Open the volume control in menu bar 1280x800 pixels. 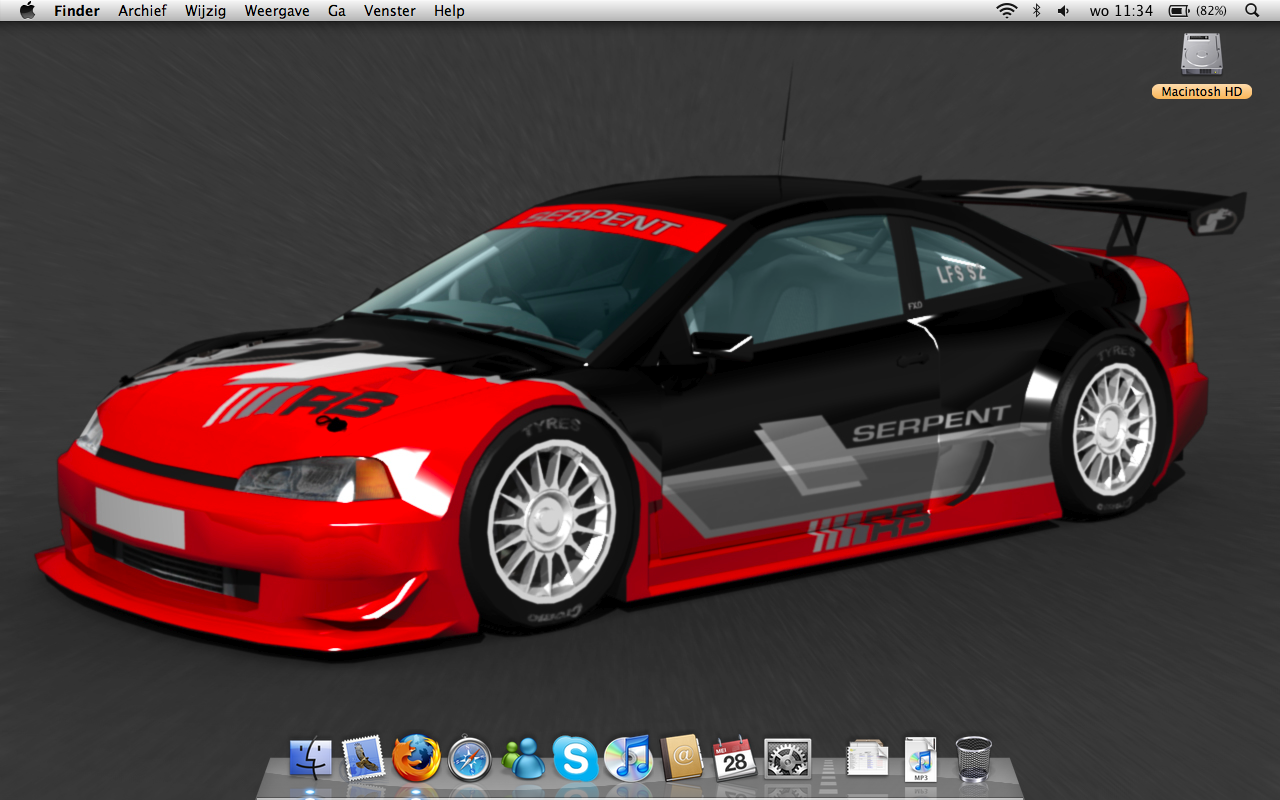pos(1063,11)
